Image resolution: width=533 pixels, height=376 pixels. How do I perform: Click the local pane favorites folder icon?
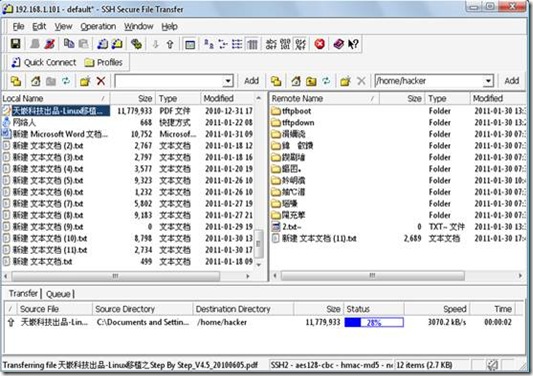point(16,81)
